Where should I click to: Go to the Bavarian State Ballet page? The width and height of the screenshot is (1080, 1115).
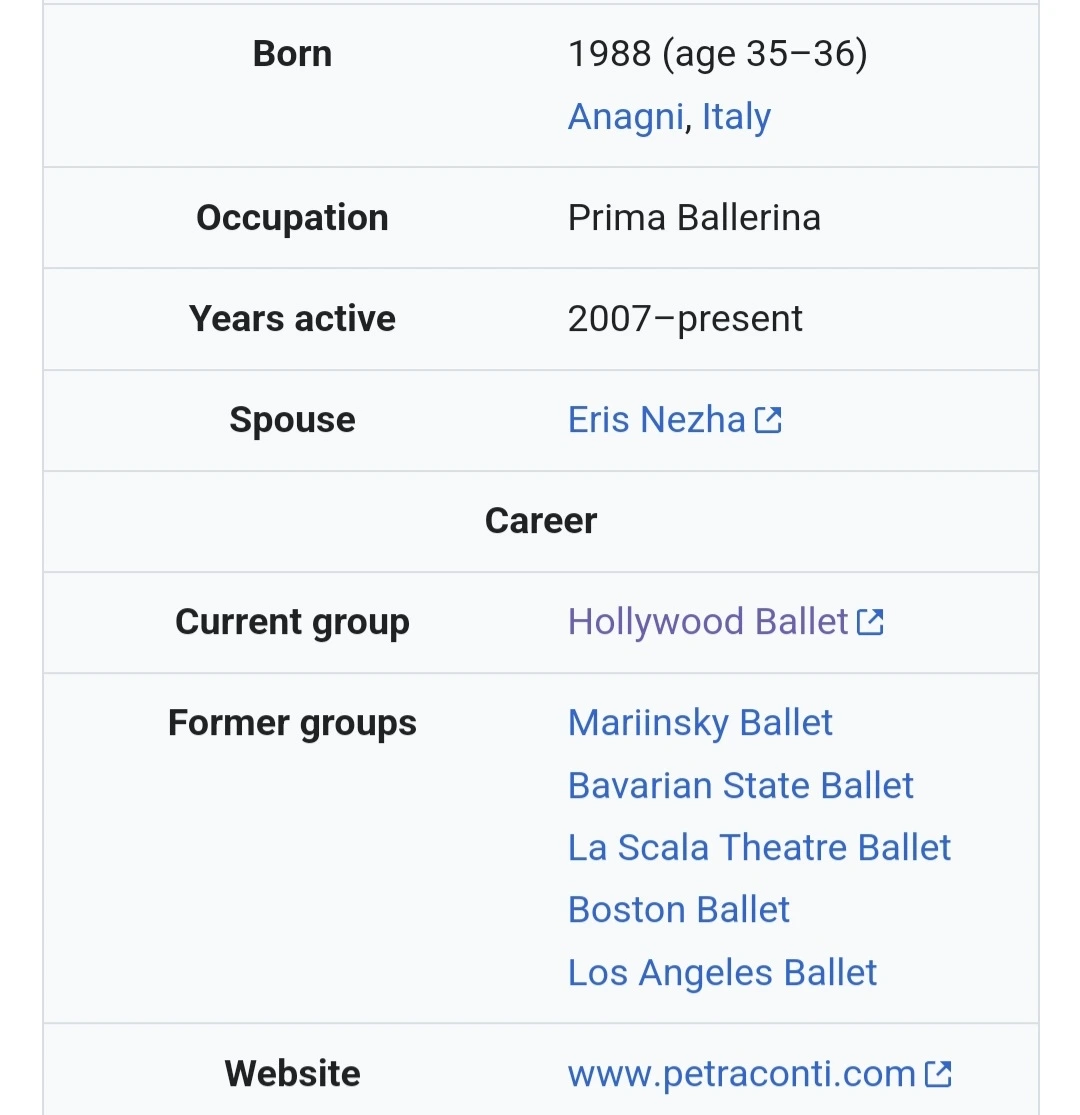point(740,786)
